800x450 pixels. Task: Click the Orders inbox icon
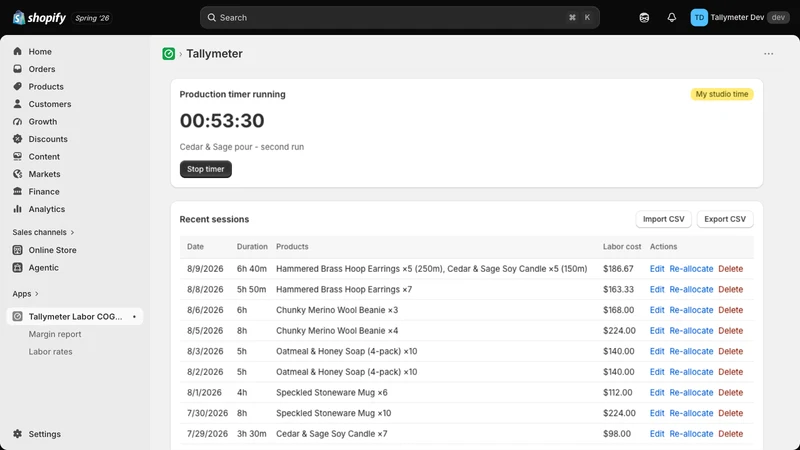(17, 69)
